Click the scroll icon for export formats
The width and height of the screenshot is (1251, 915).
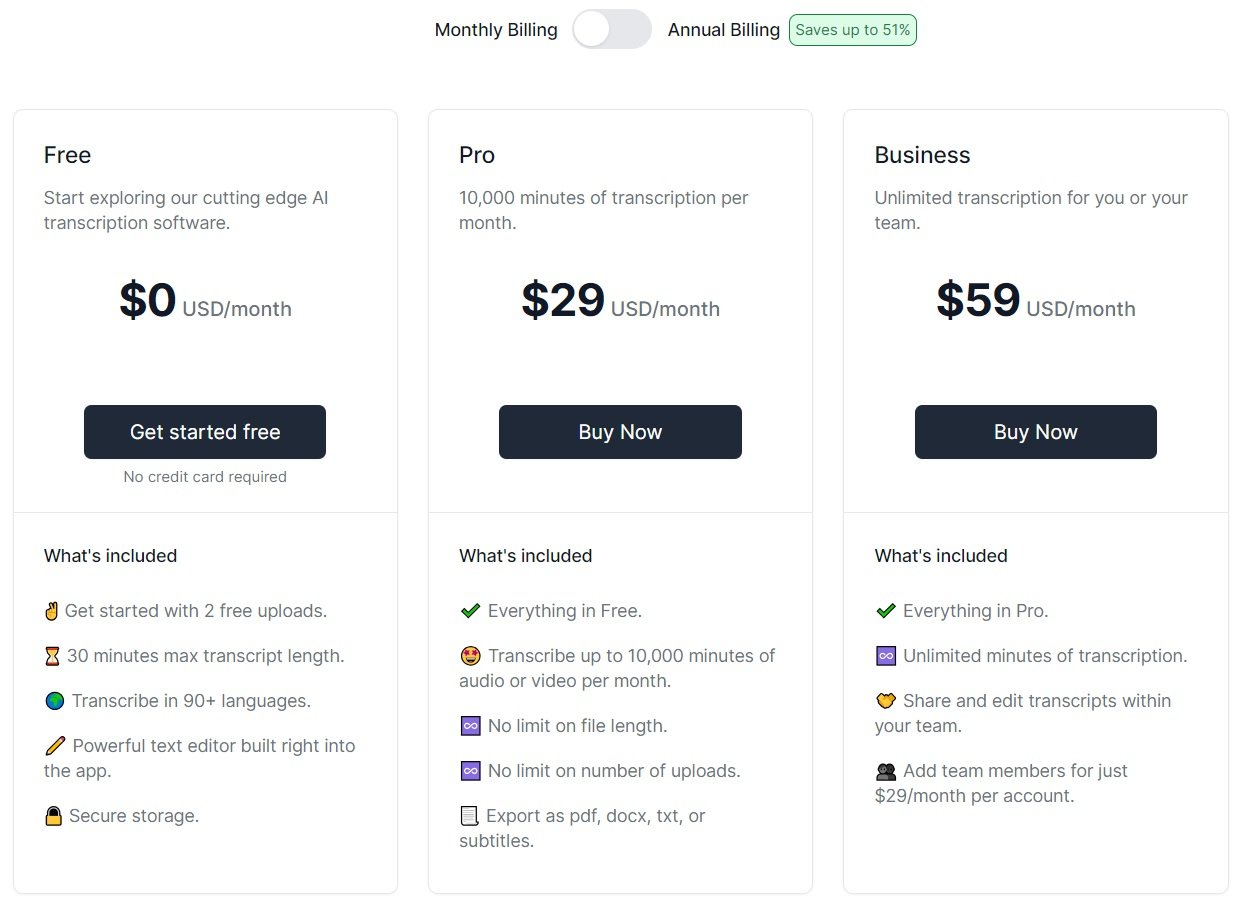(x=469, y=815)
